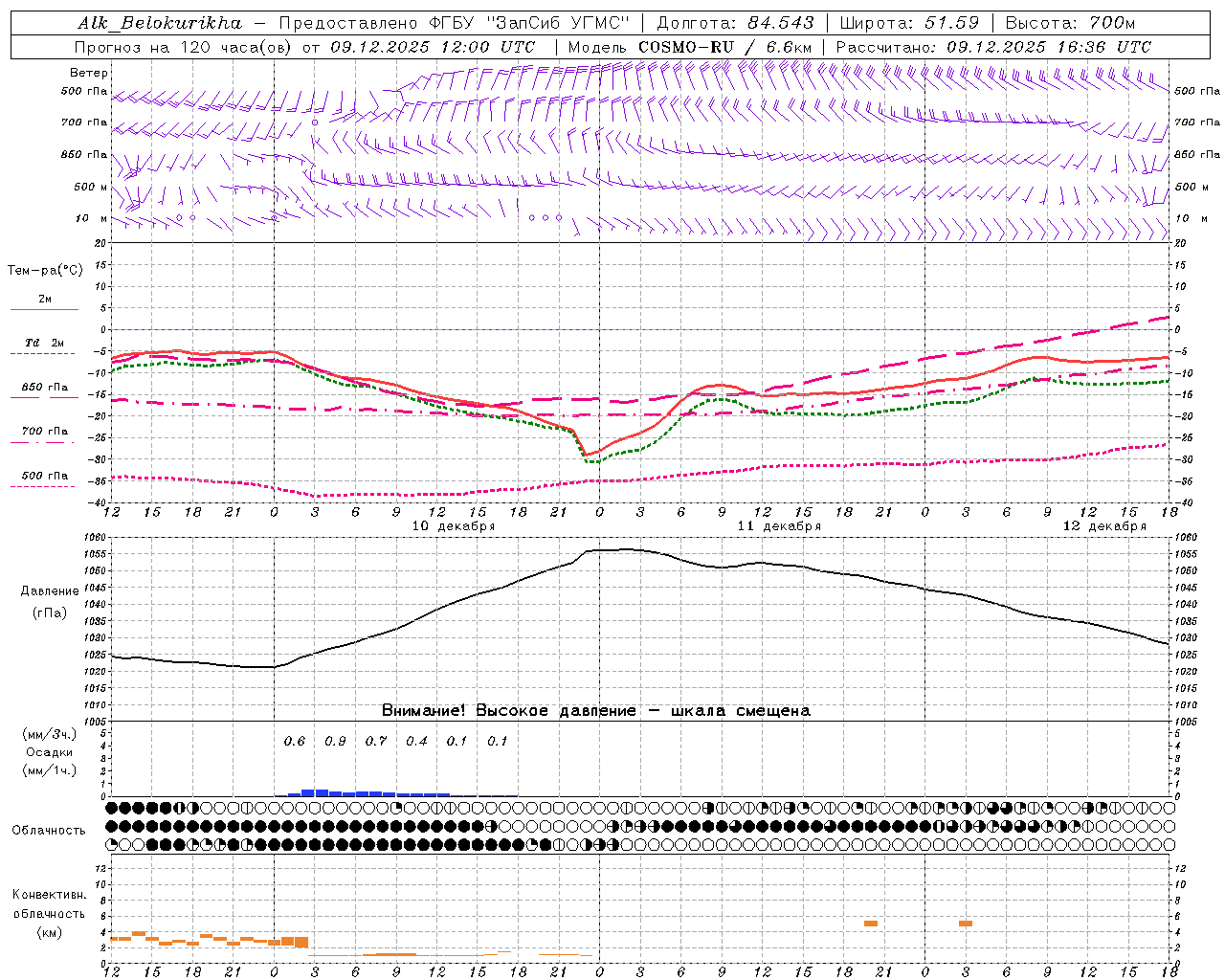Select the 'Внимание! Высокое давление – шкала смещена' warning
Image resolution: width=1225 pixels, height=980 pixels.
(596, 711)
